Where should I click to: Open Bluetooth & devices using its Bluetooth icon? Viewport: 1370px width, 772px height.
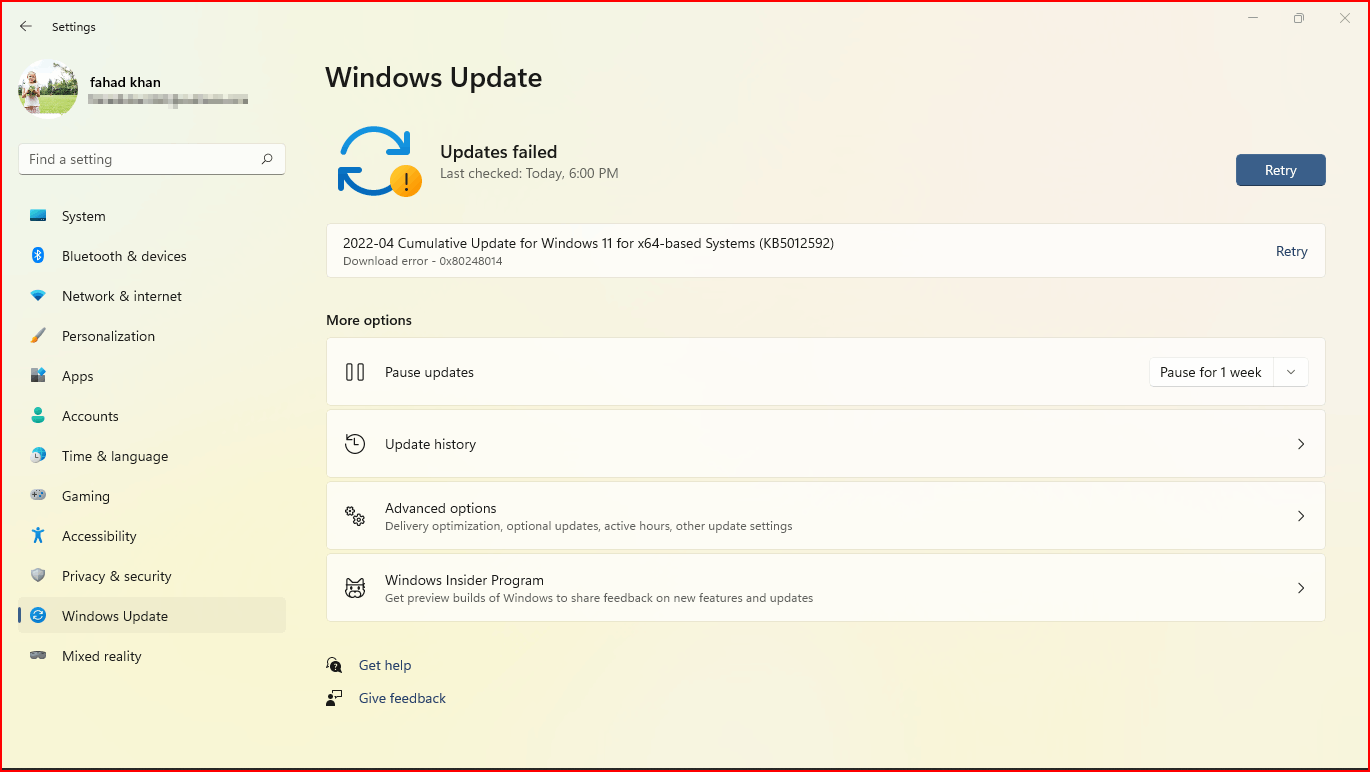[40, 256]
